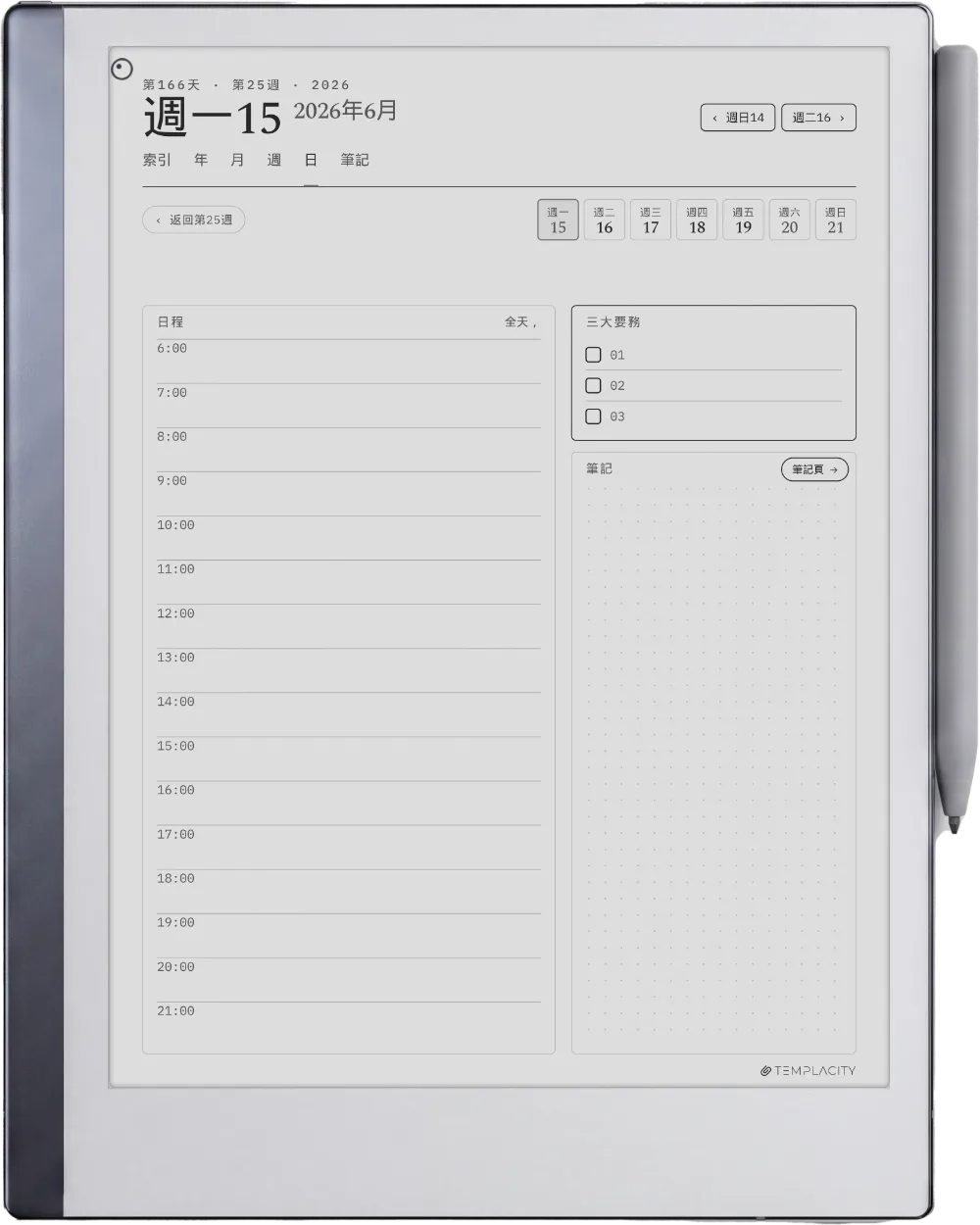Select 週二 16 in the week strip
This screenshot has height=1225, width=980.
click(x=604, y=220)
